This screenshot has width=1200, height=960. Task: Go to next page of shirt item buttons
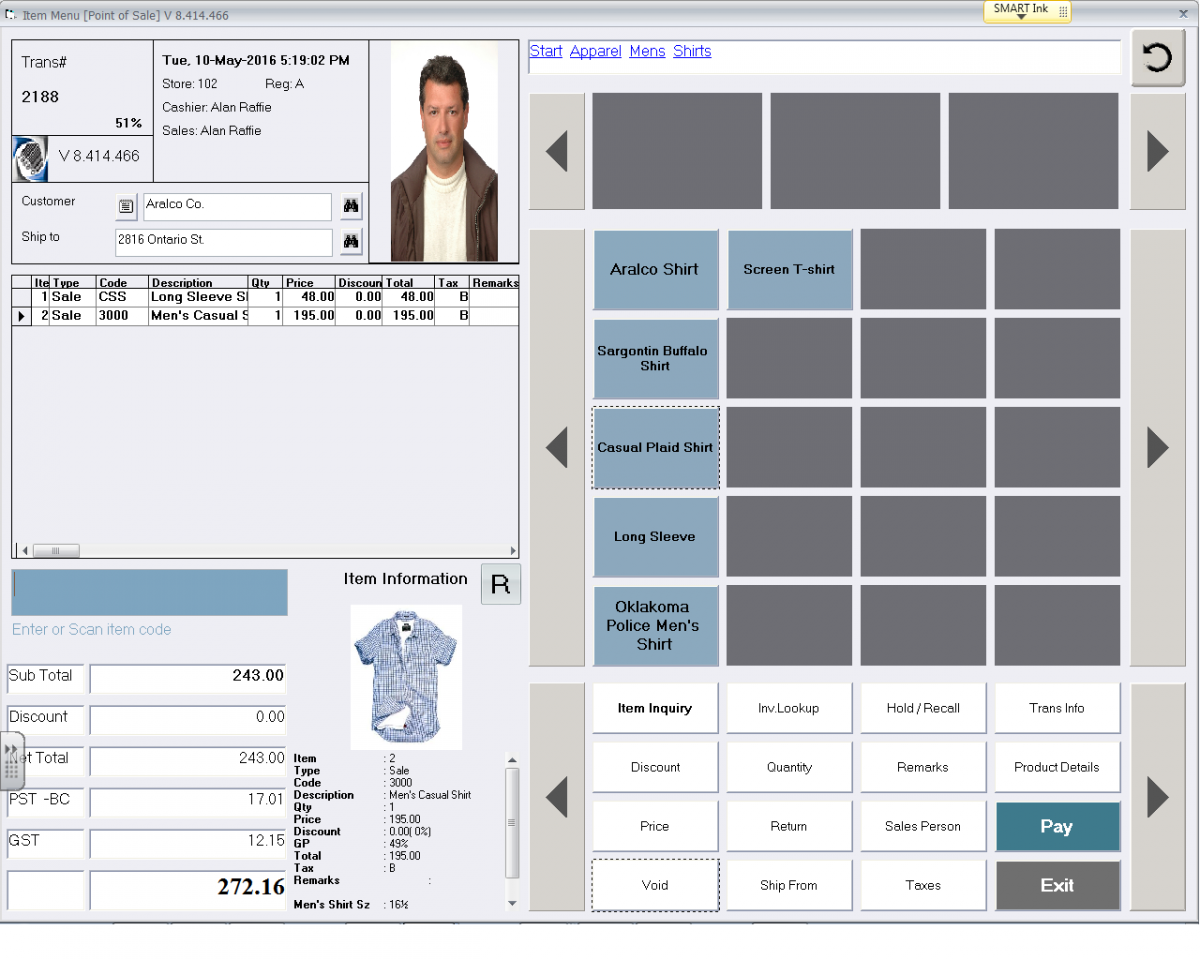tap(1158, 447)
